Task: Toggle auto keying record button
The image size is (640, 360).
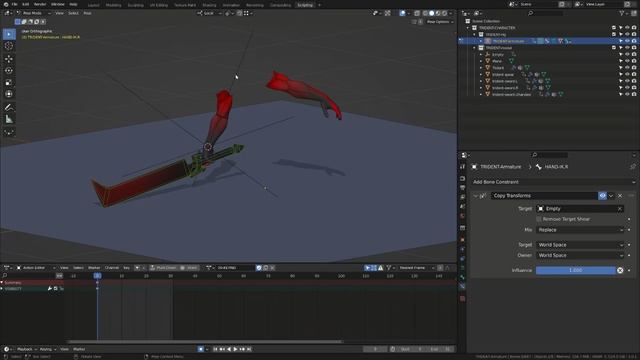Action: (x=200, y=349)
